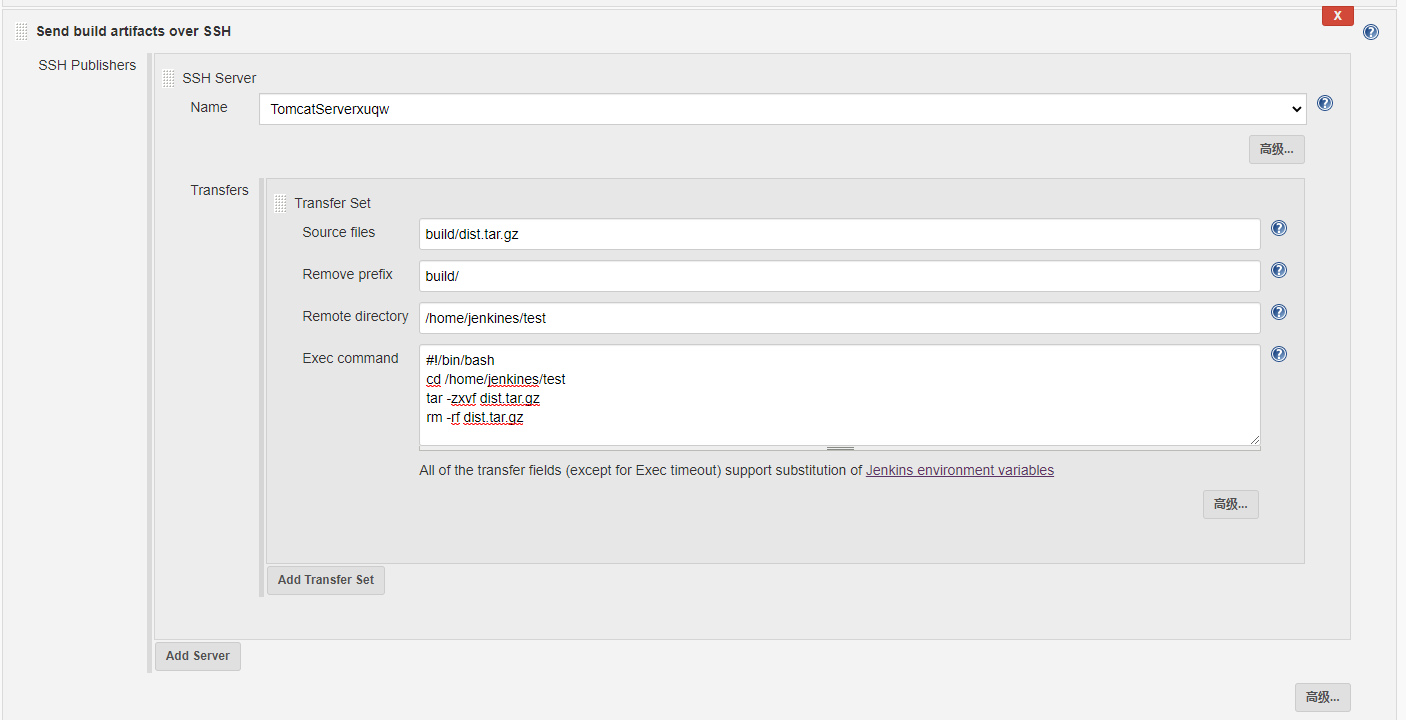
Task: Click help icon beside SSH Server Name dropdown
Action: click(x=1325, y=103)
